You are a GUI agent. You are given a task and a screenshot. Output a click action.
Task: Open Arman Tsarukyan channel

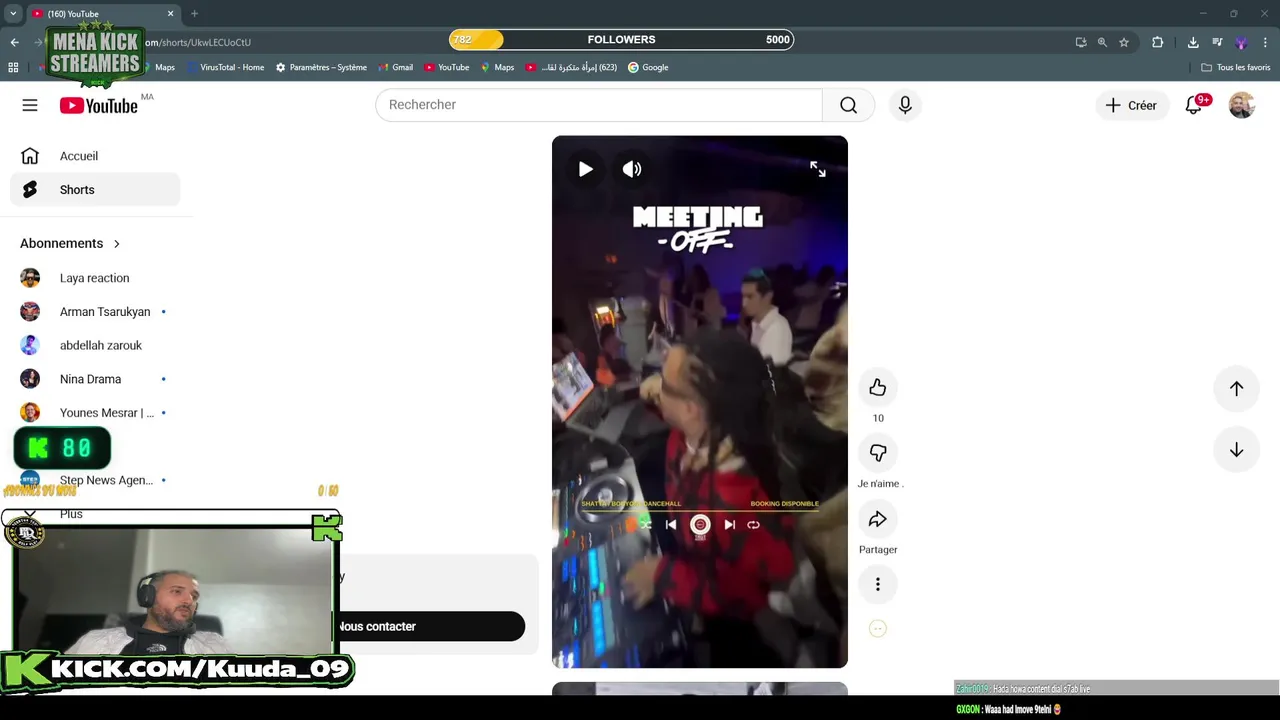click(x=95, y=312)
